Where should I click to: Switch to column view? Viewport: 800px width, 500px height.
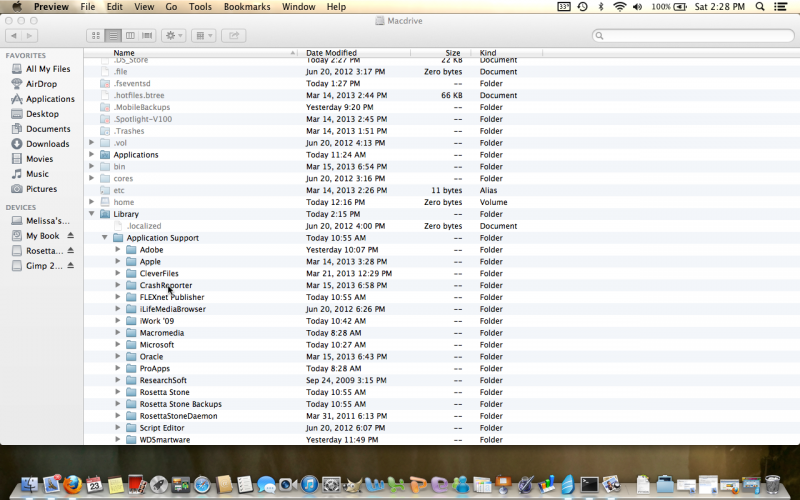tap(130, 35)
